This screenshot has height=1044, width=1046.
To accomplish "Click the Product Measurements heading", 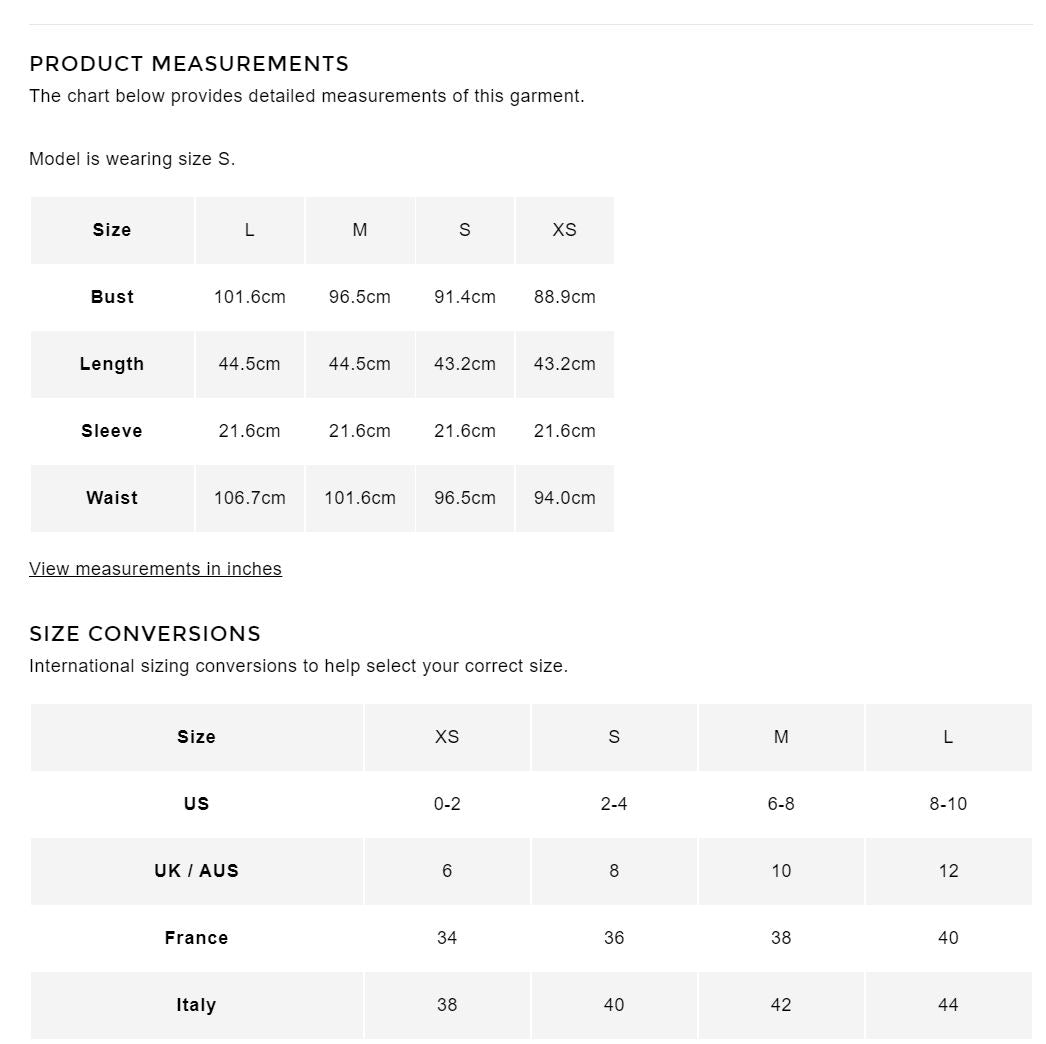I will pyautogui.click(x=189, y=64).
